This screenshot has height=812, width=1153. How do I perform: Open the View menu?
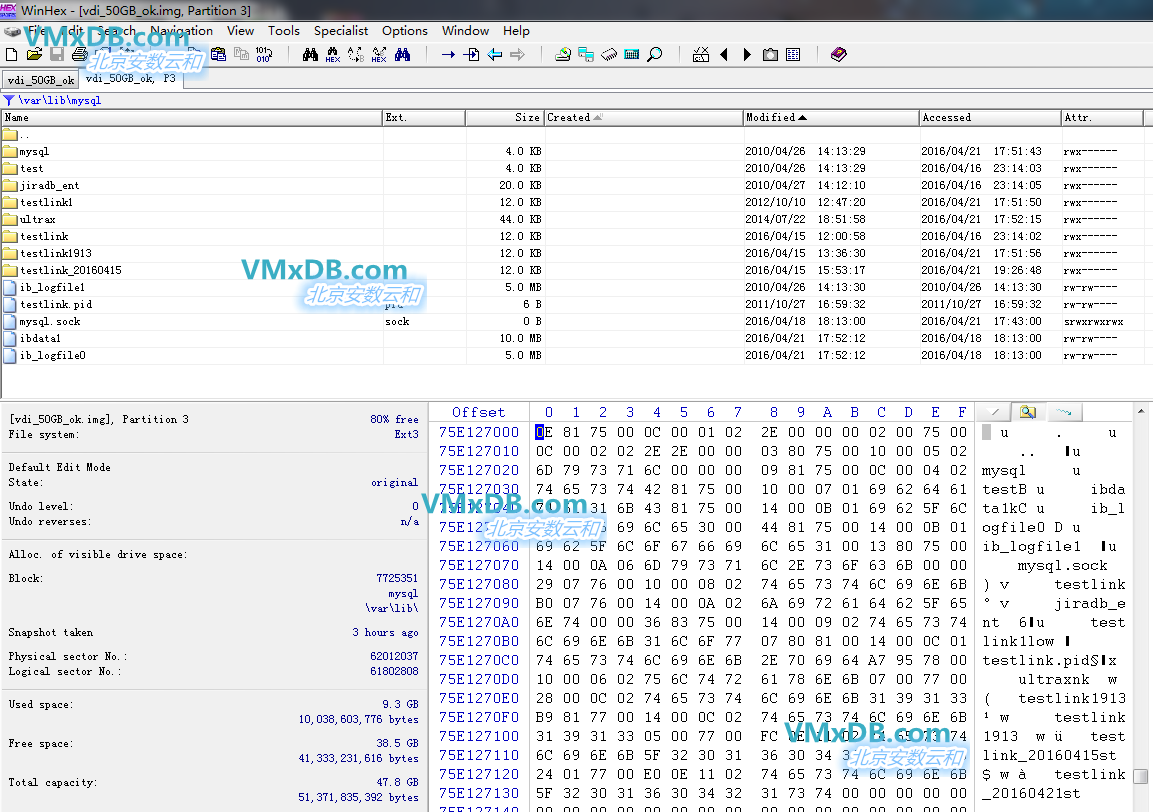coord(240,31)
